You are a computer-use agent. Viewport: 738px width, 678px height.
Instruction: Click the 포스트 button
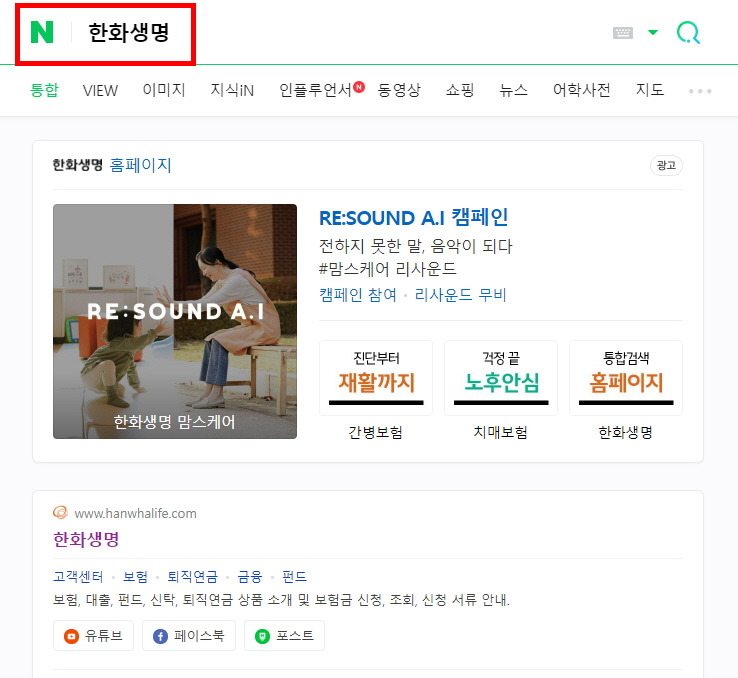click(x=284, y=636)
